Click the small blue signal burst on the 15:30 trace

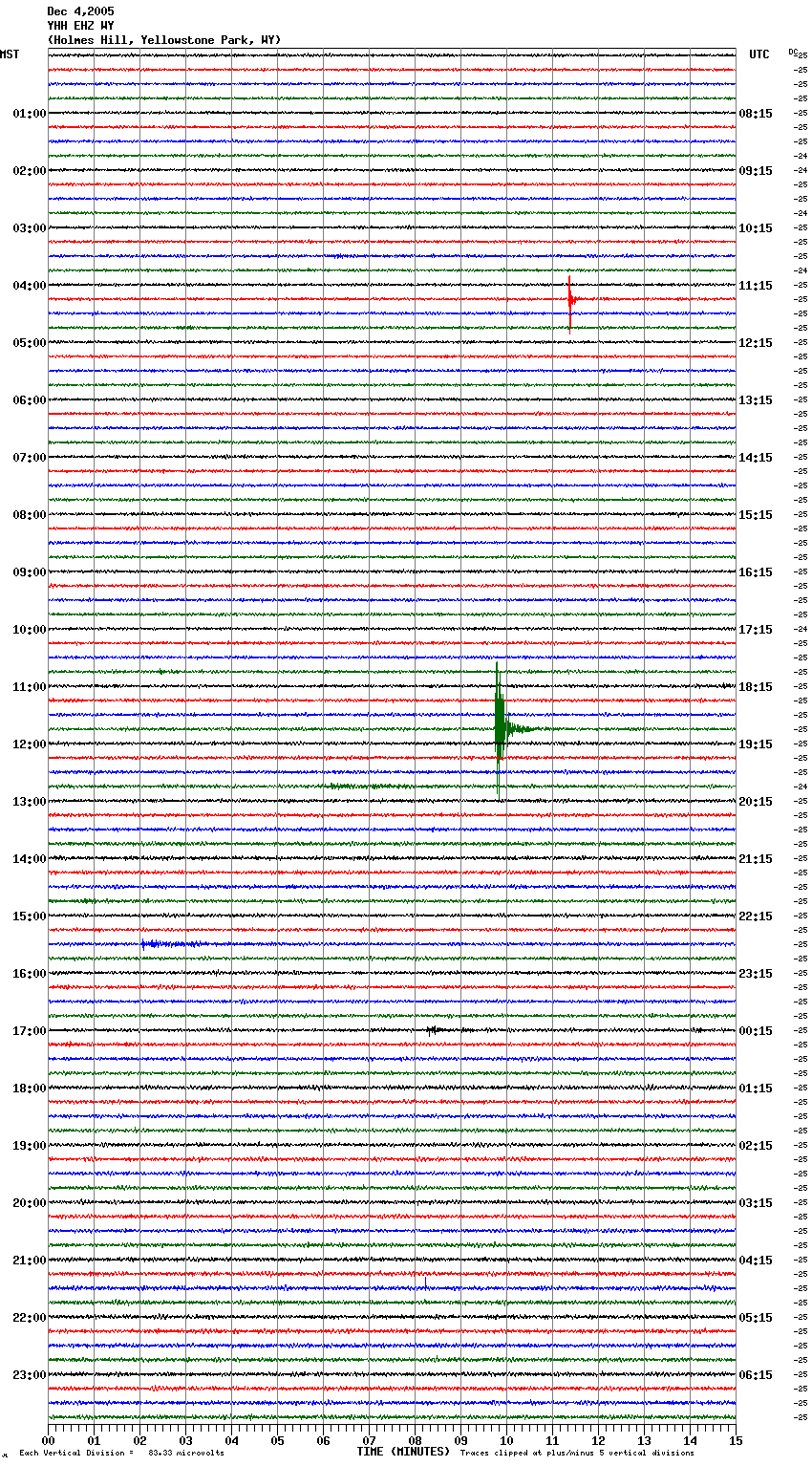point(172,944)
